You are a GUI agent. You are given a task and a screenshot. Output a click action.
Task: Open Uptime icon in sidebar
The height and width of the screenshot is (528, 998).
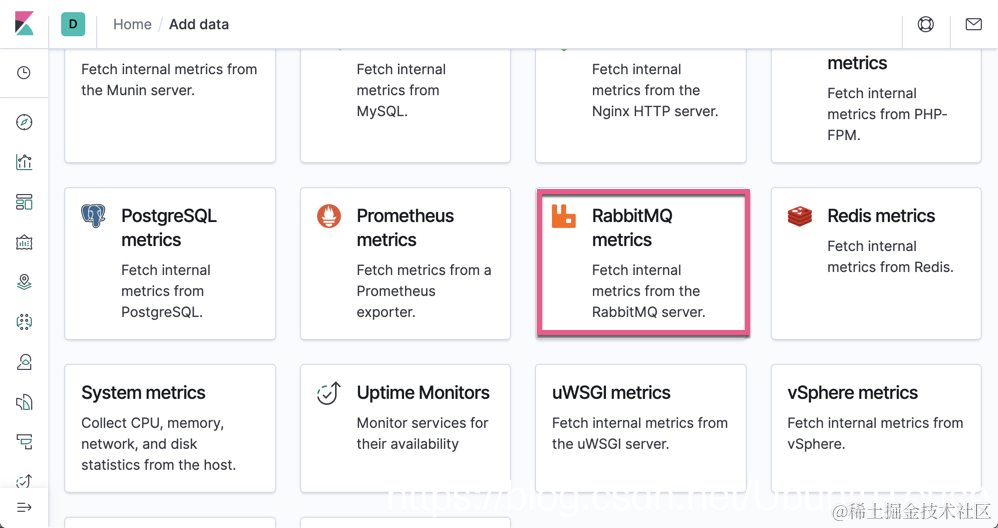coord(24,481)
